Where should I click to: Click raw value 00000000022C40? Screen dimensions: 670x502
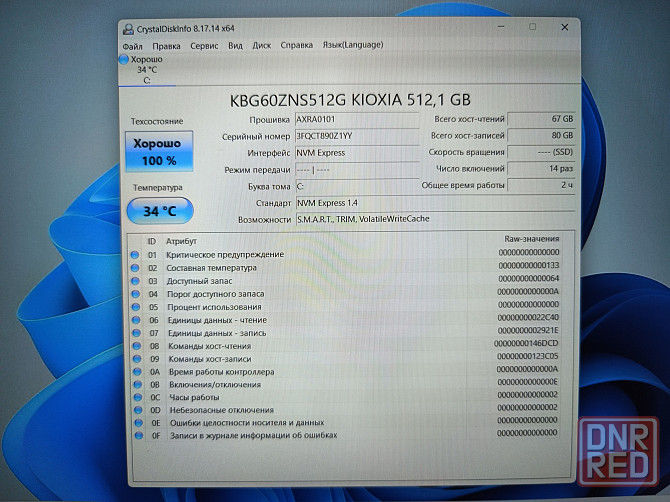528,317
